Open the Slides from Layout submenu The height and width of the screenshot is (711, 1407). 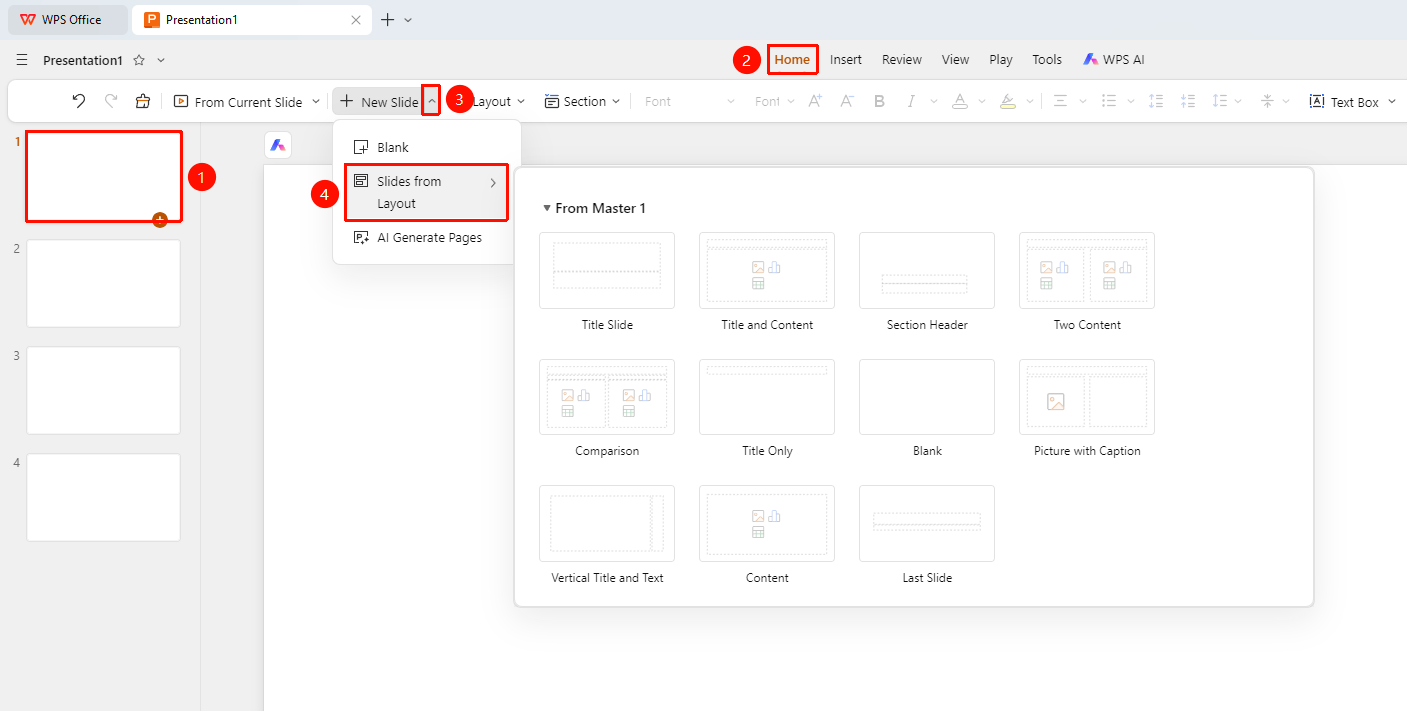pyautogui.click(x=427, y=192)
